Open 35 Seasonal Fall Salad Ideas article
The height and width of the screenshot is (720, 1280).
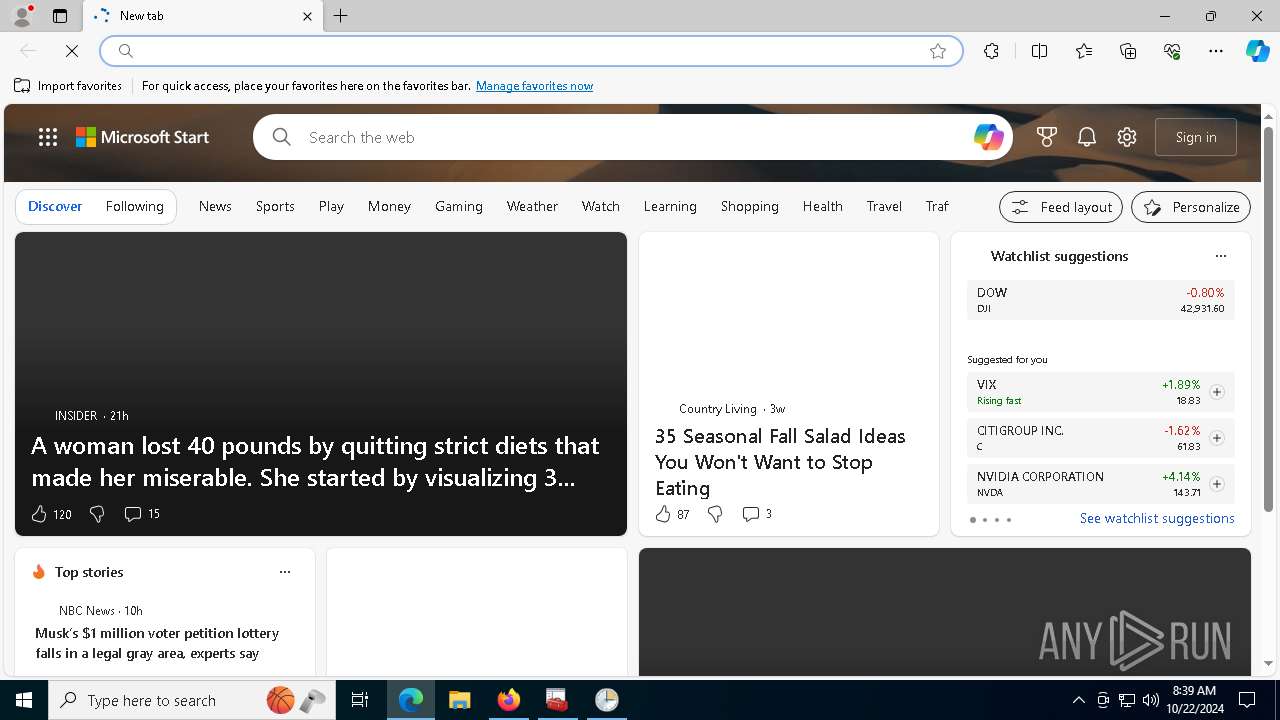[780, 462]
